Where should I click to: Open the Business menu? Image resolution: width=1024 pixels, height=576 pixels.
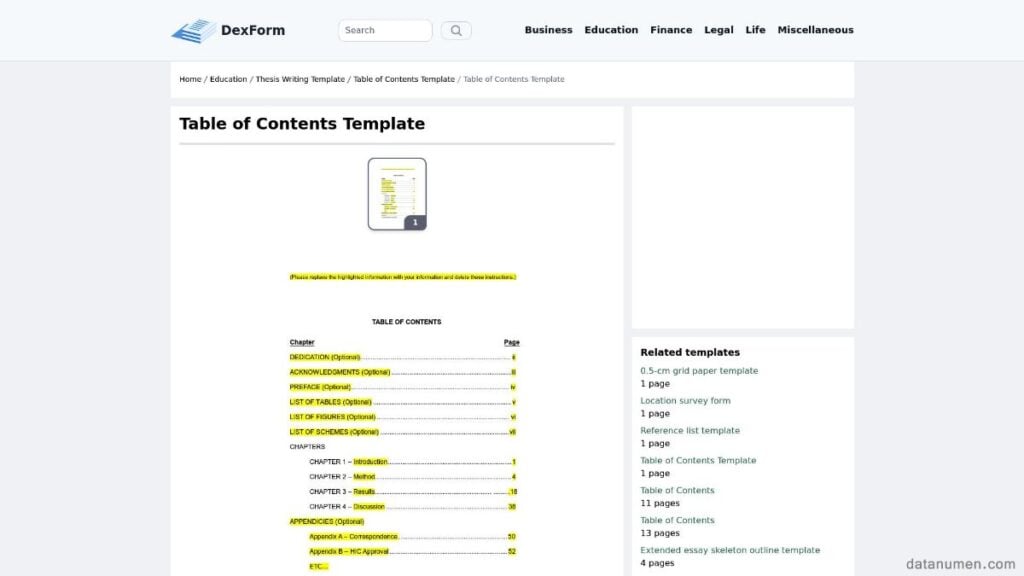click(x=548, y=30)
